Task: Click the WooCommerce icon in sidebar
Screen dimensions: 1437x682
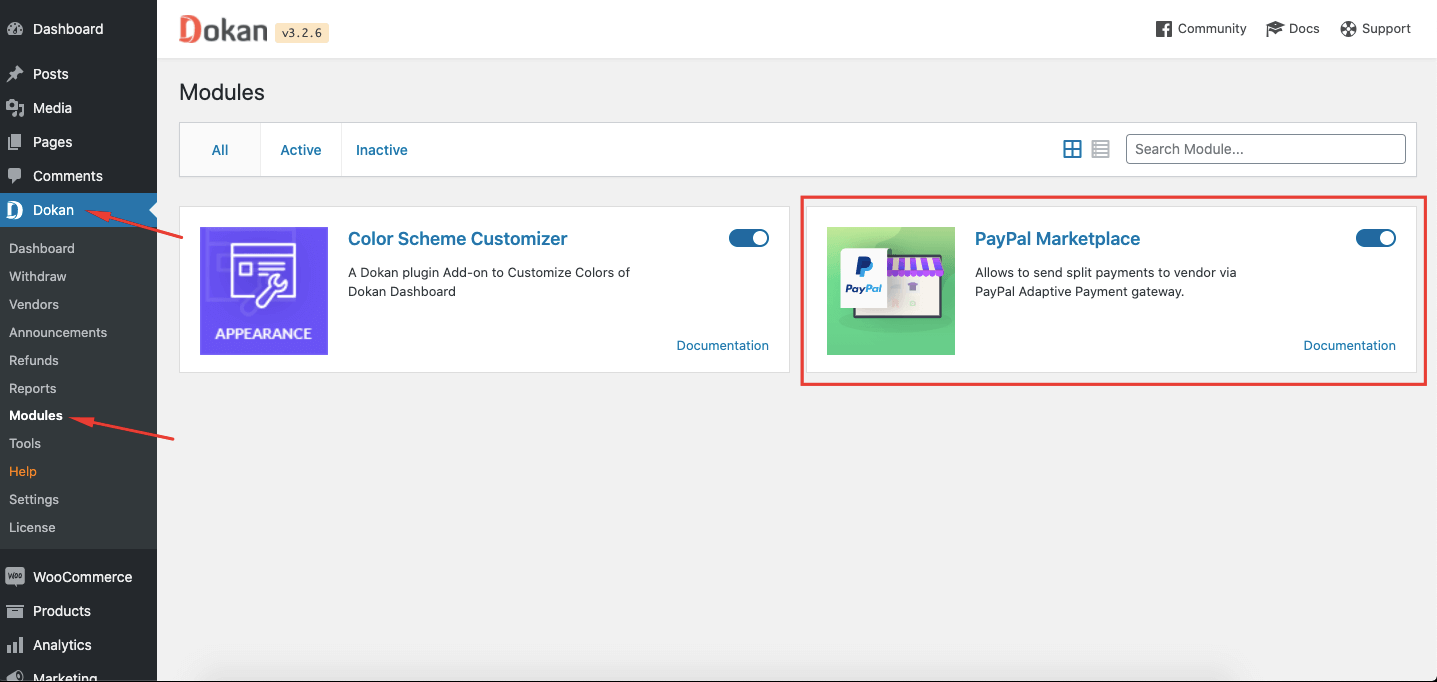Action: pos(15,577)
